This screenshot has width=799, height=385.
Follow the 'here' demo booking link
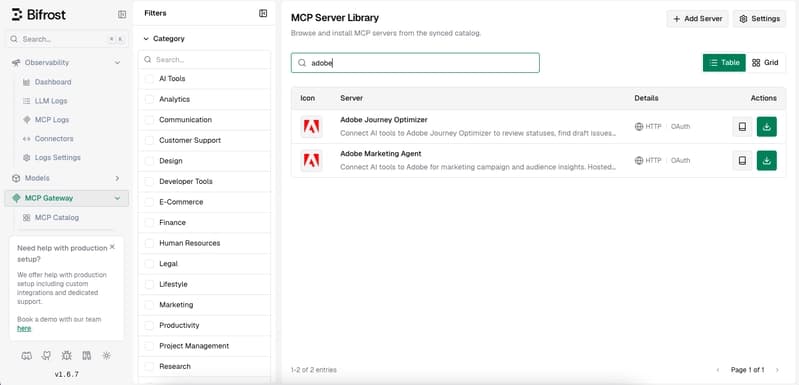click(x=24, y=328)
